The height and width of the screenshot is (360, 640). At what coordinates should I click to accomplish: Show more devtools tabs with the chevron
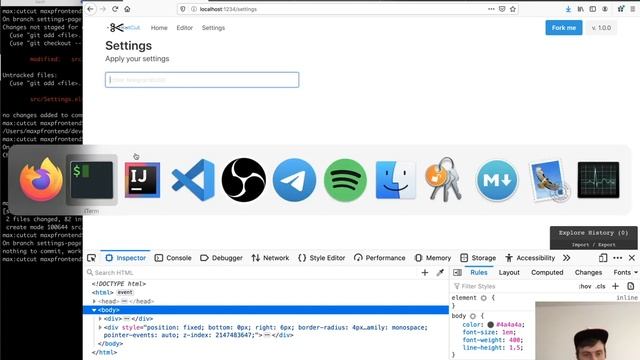(x=567, y=258)
